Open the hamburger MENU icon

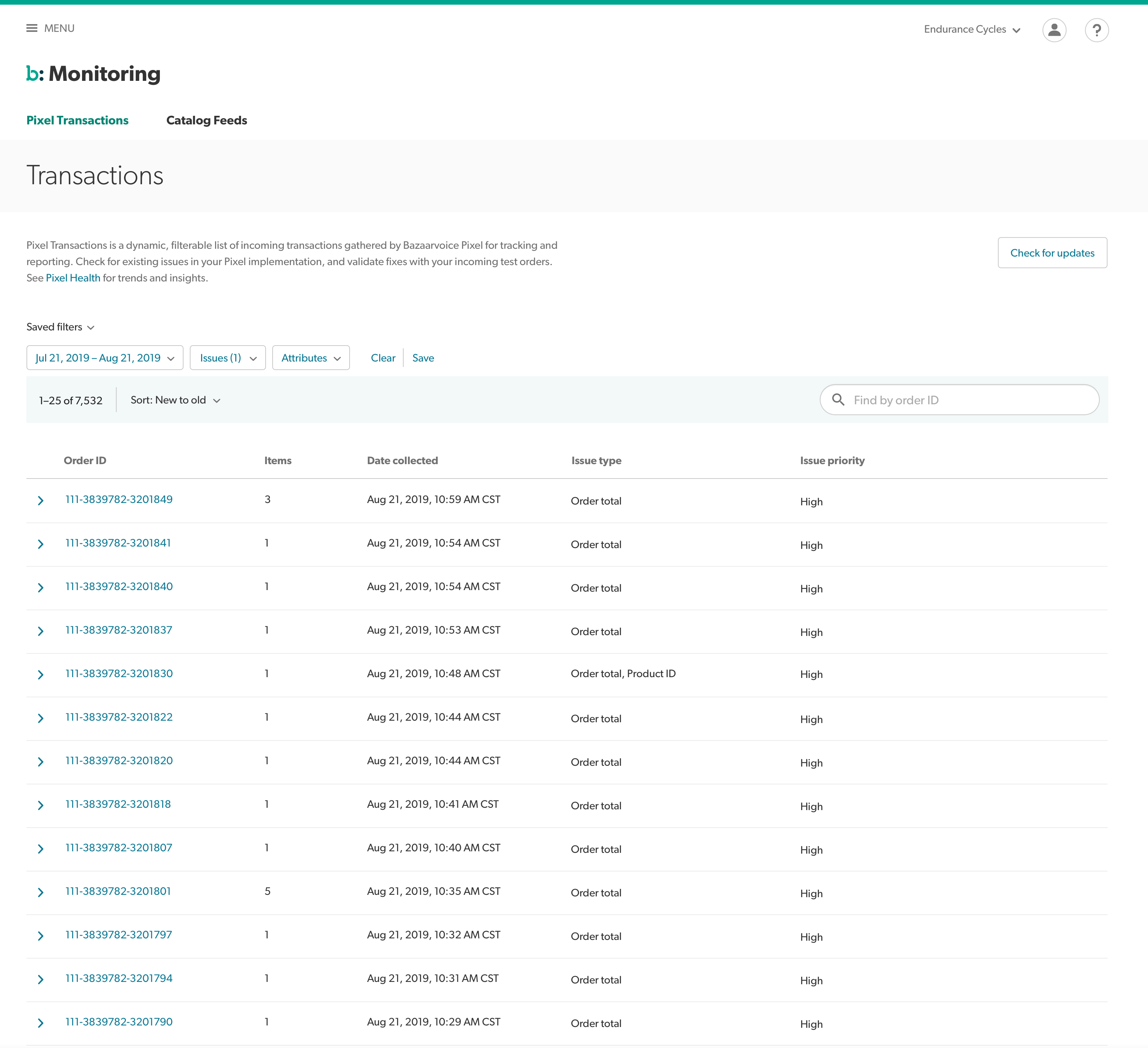(32, 28)
